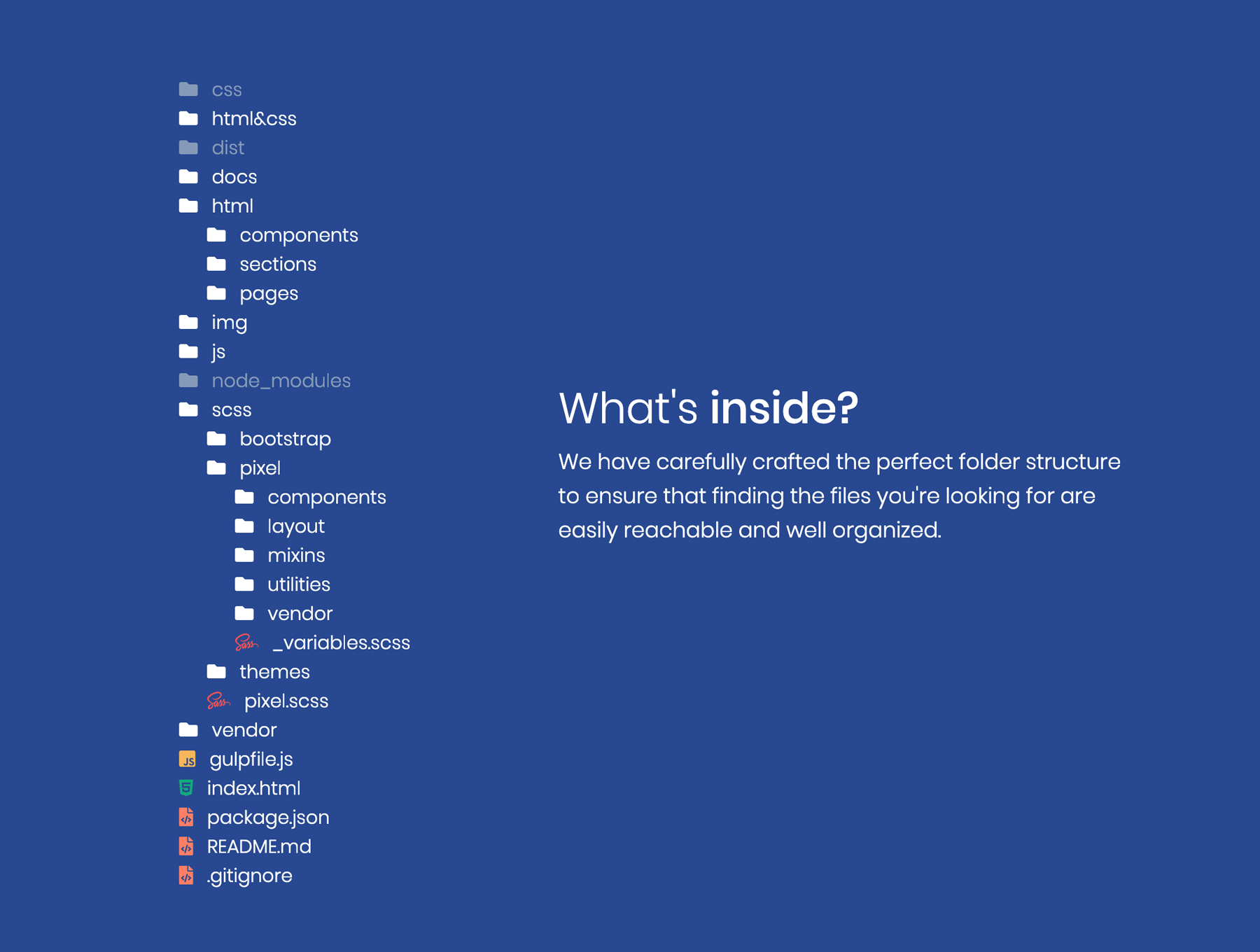Screen dimensions: 1260x952
Task: Select the mixins folder
Action: (x=295, y=555)
